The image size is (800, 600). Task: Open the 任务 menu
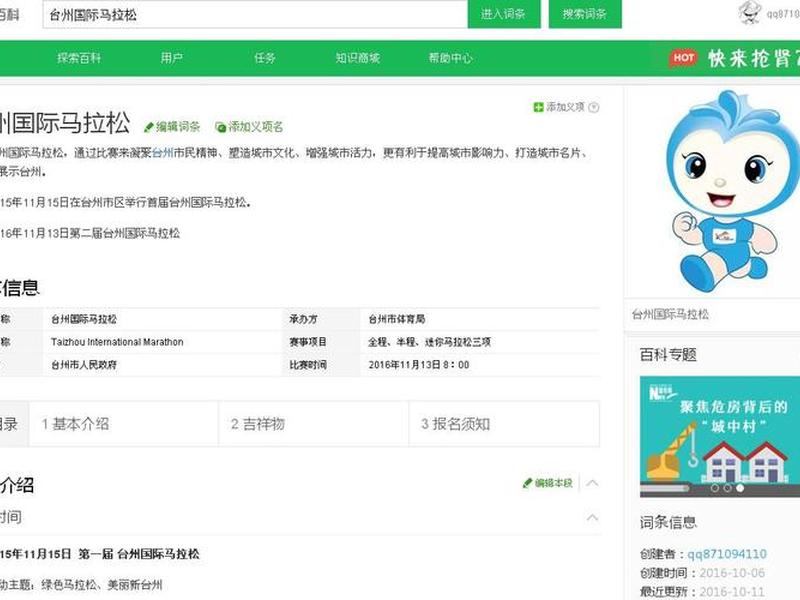click(x=265, y=58)
